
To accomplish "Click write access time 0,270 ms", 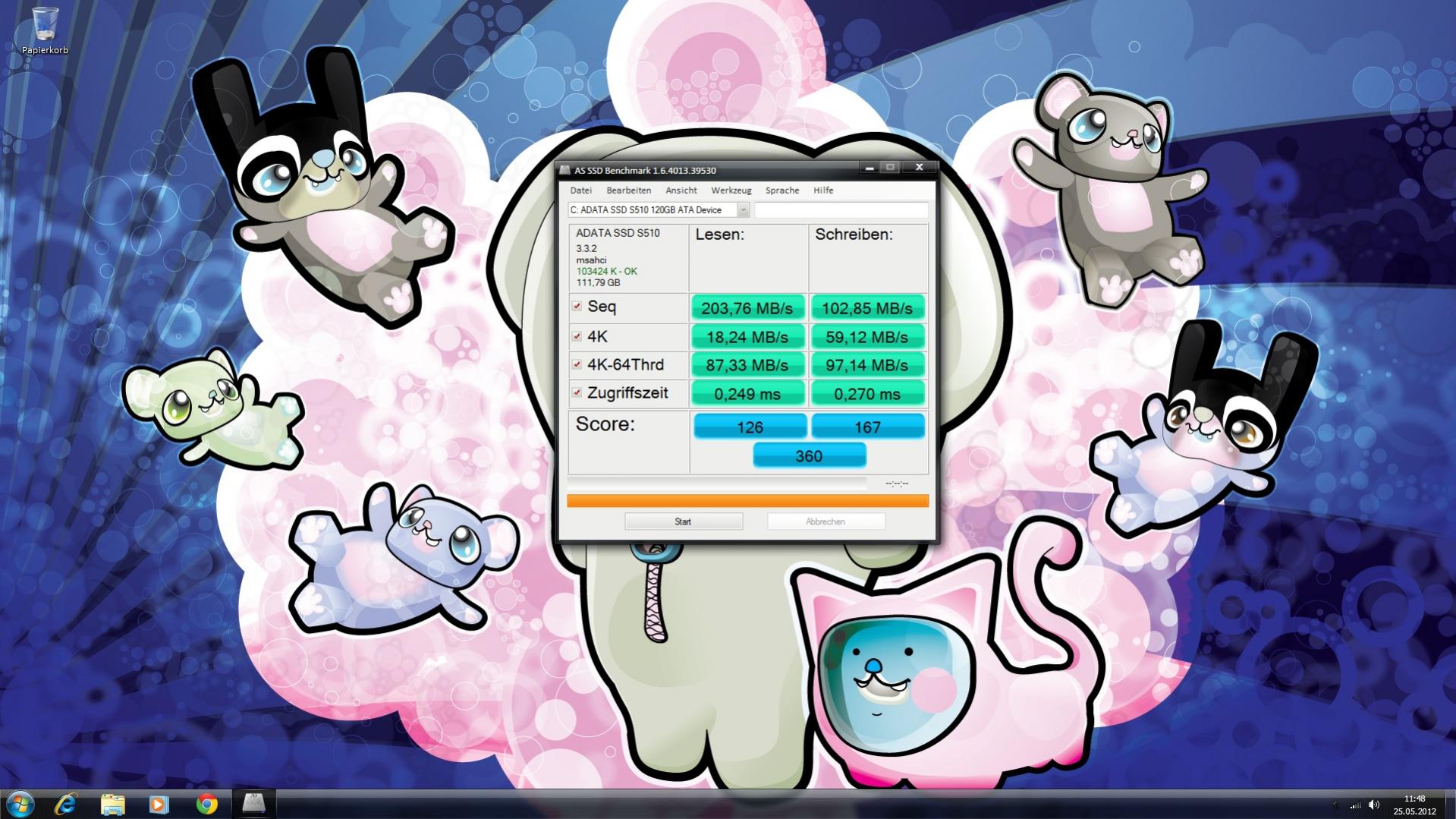I will click(x=867, y=394).
